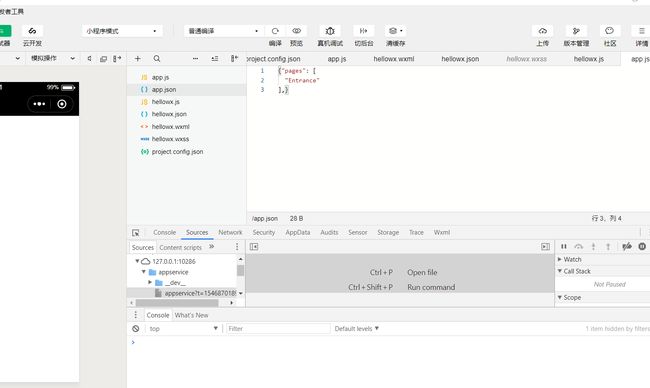
Task: Add new file with plus icon
Action: click(138, 59)
